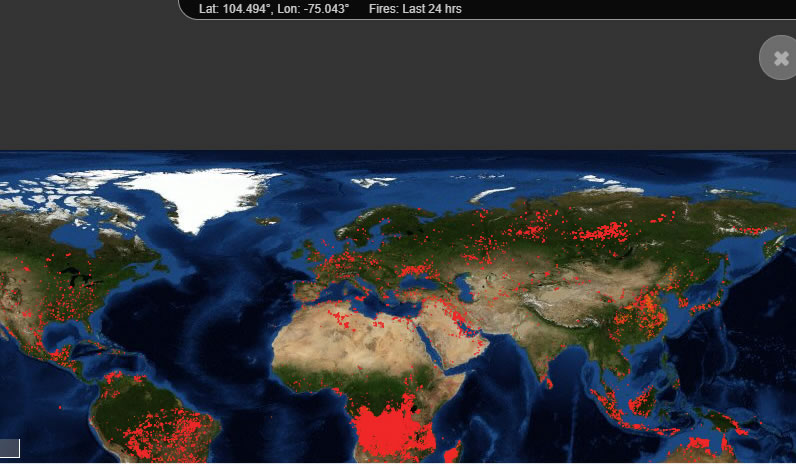This screenshot has height=464, width=796.
Task: Click the small gray box at bottom-left
Action: coord(9,448)
